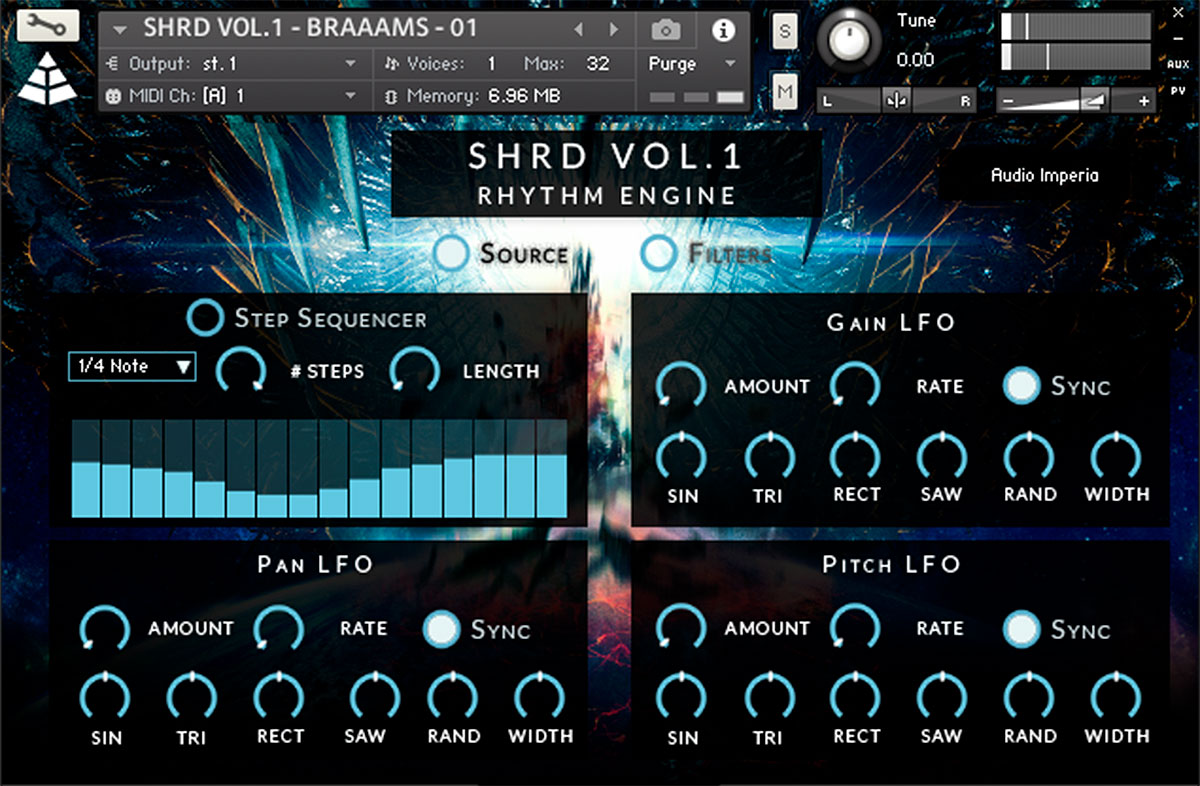1200x786 pixels.
Task: Open snapshot view with camera icon
Action: [665, 30]
